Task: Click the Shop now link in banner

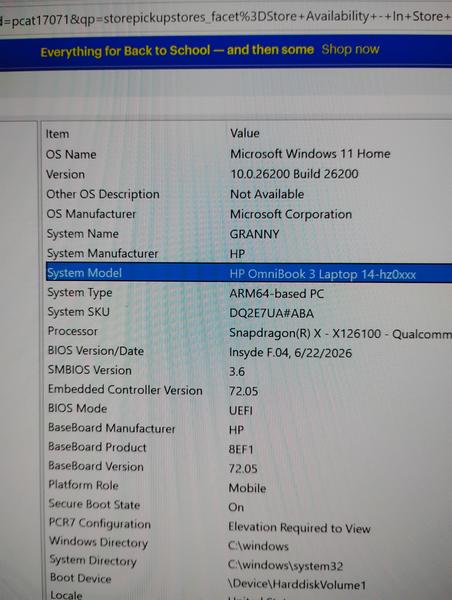Action: click(x=350, y=49)
